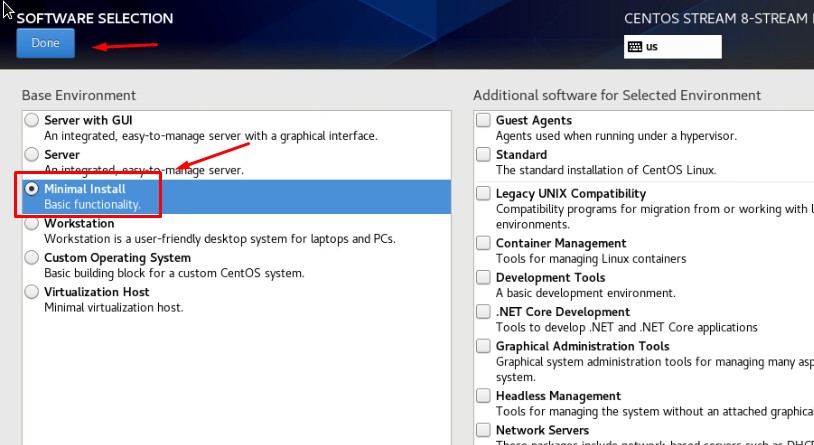814x445 pixels.
Task: Click the Minimal Install 'Basic functionality.' description
Action: pyautogui.click(x=99, y=205)
